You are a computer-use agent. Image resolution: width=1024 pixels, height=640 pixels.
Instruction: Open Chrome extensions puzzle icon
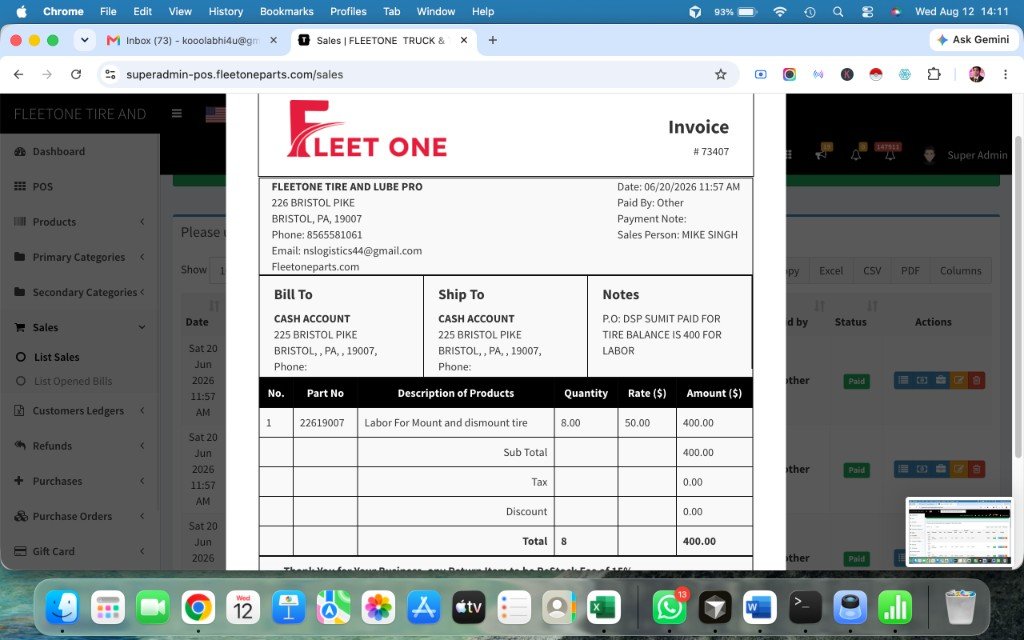(x=934, y=74)
